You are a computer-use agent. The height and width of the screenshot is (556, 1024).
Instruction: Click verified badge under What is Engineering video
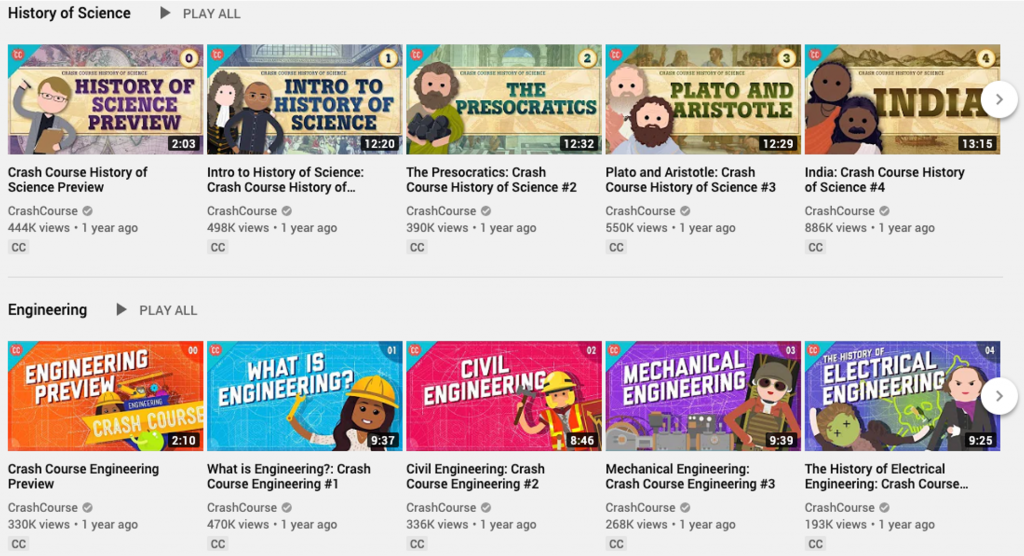pos(287,508)
